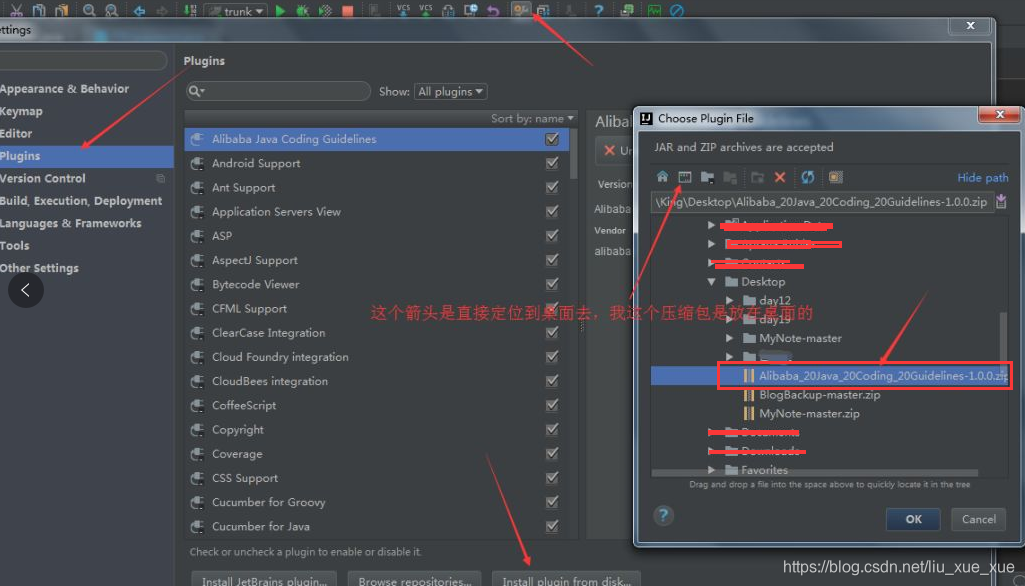1025x586 pixels.
Task: Click the plugin list vertical scrollbar
Action: pyautogui.click(x=573, y=154)
